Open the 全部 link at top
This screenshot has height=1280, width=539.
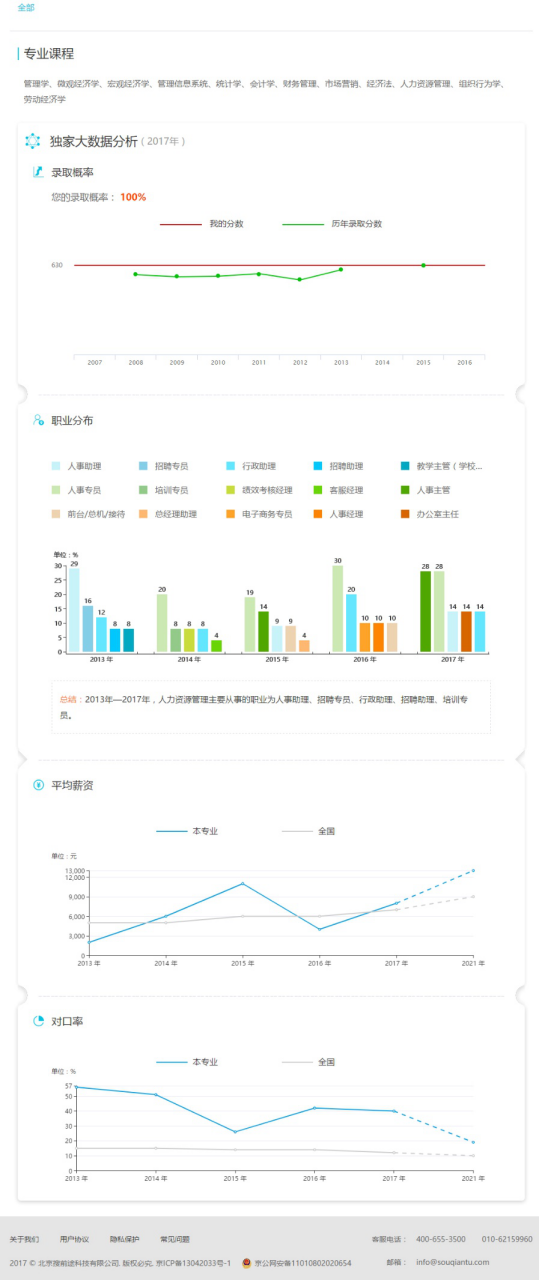pos(26,8)
